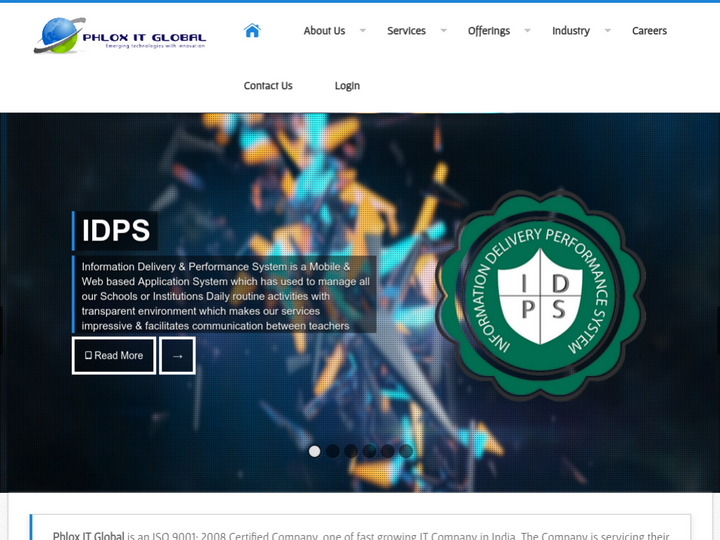Expand the arrow beside Offerings
Viewport: 720px width, 540px height.
coord(527,31)
